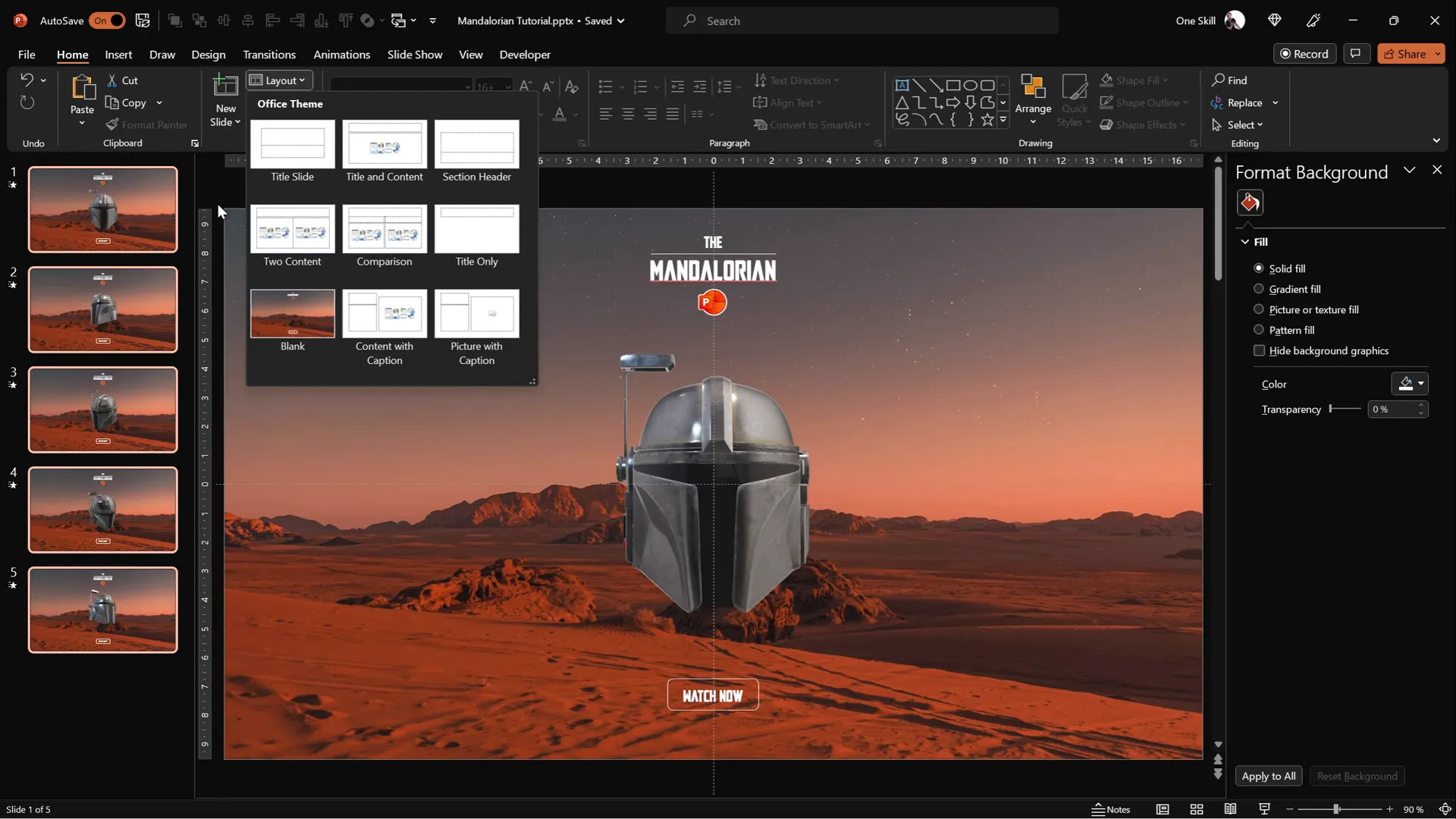Select the rectangle shape in gallery
Image resolution: width=1456 pixels, height=819 pixels.
click(x=953, y=85)
